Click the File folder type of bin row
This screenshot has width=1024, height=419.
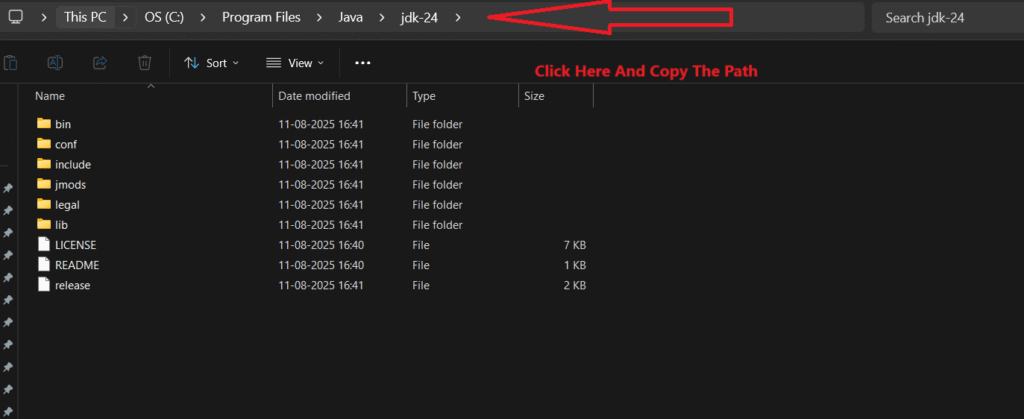coord(437,124)
